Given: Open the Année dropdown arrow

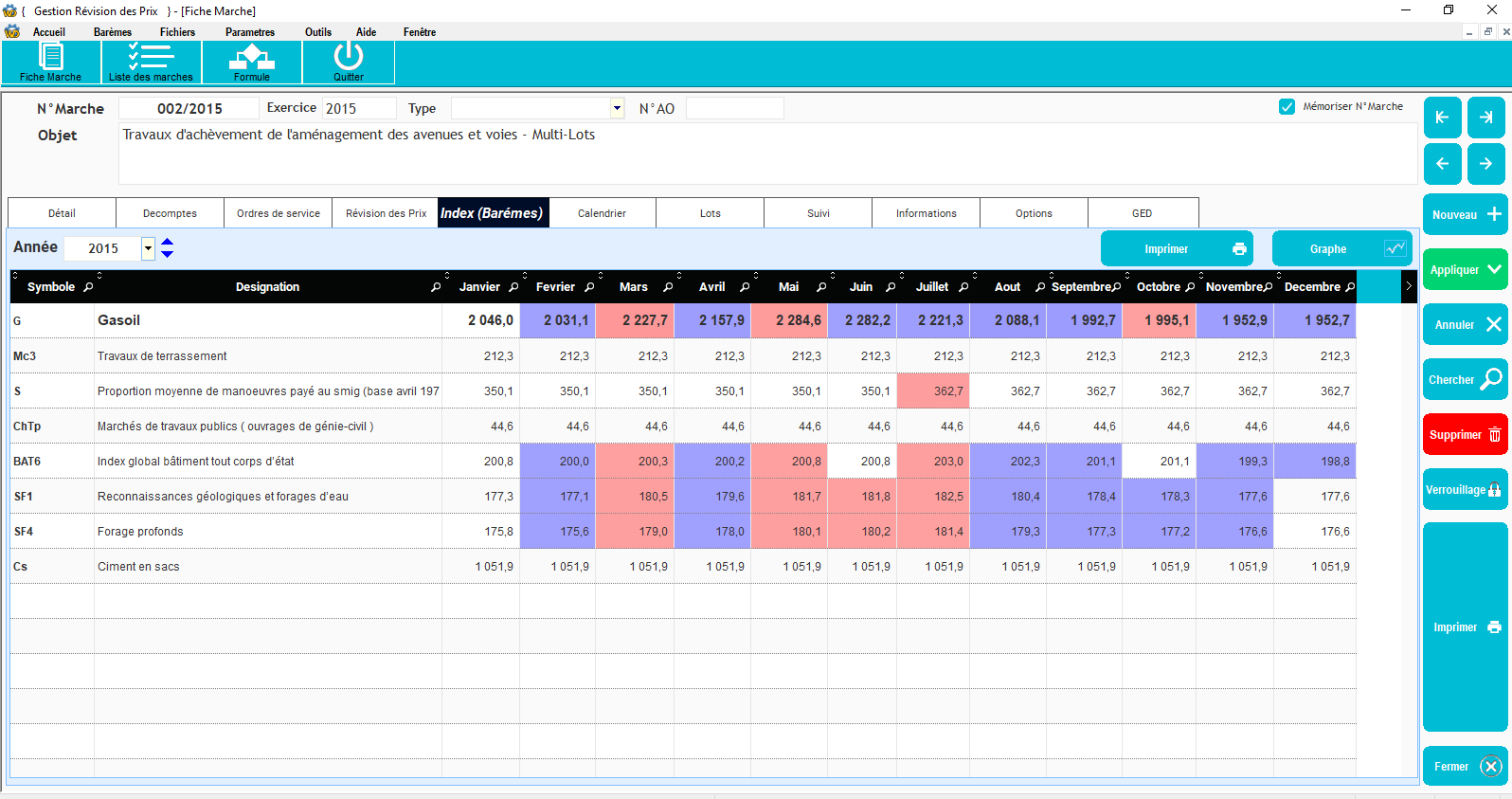Looking at the screenshot, I should 148,248.
